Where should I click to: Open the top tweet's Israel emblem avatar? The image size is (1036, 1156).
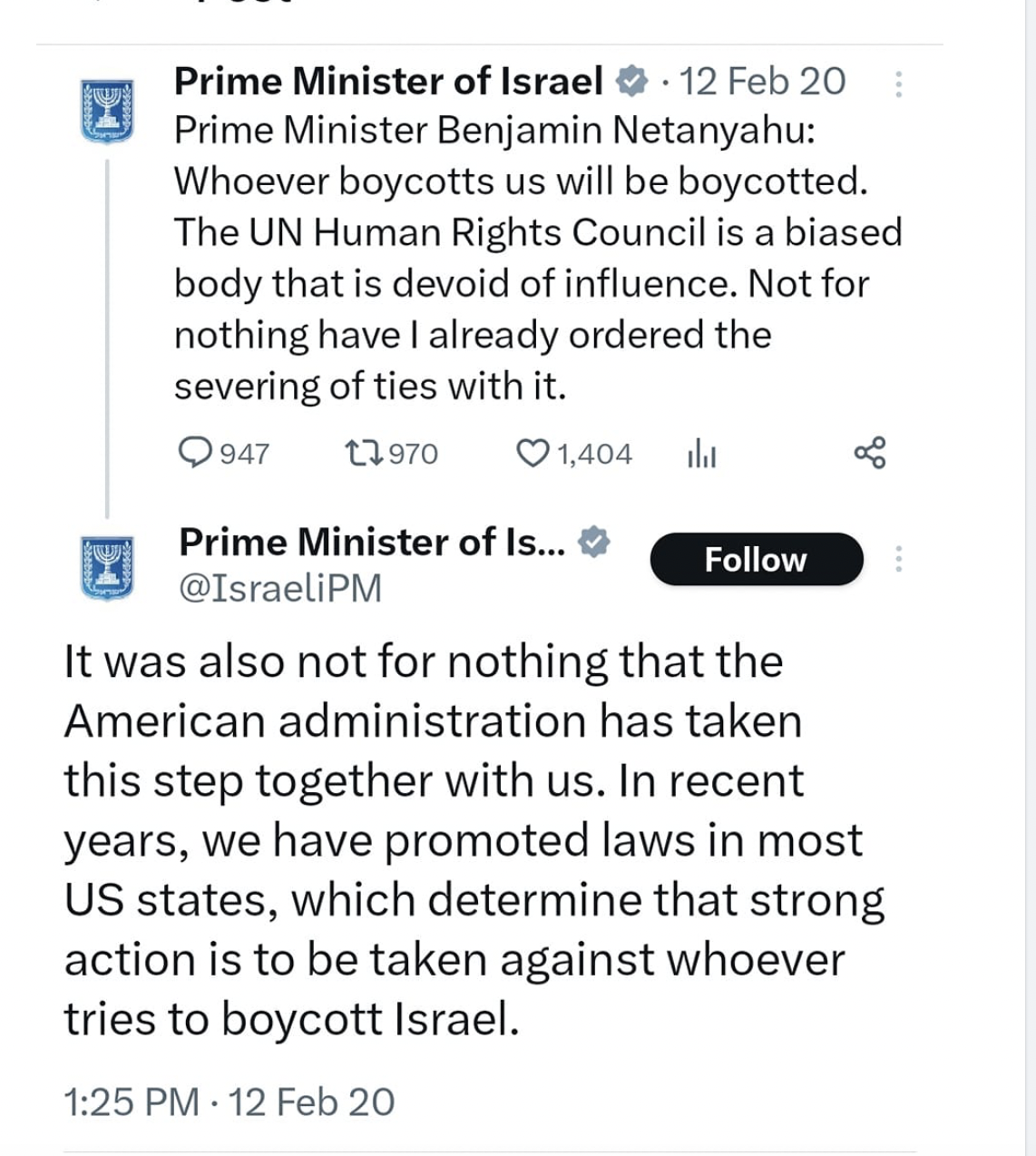coord(107,111)
